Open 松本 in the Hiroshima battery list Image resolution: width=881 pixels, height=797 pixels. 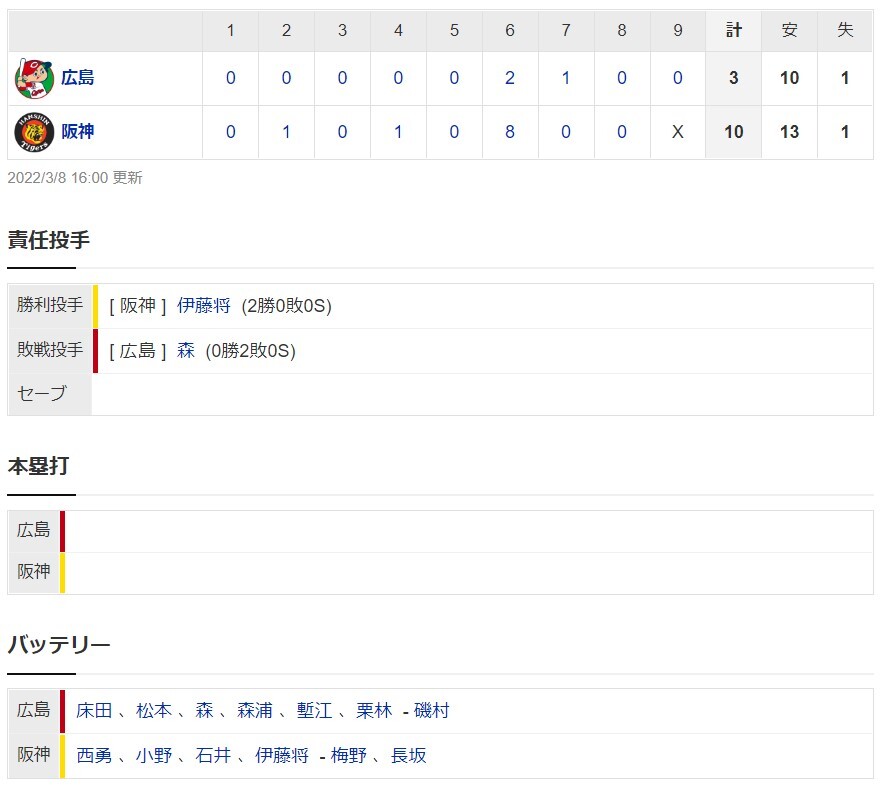click(153, 710)
